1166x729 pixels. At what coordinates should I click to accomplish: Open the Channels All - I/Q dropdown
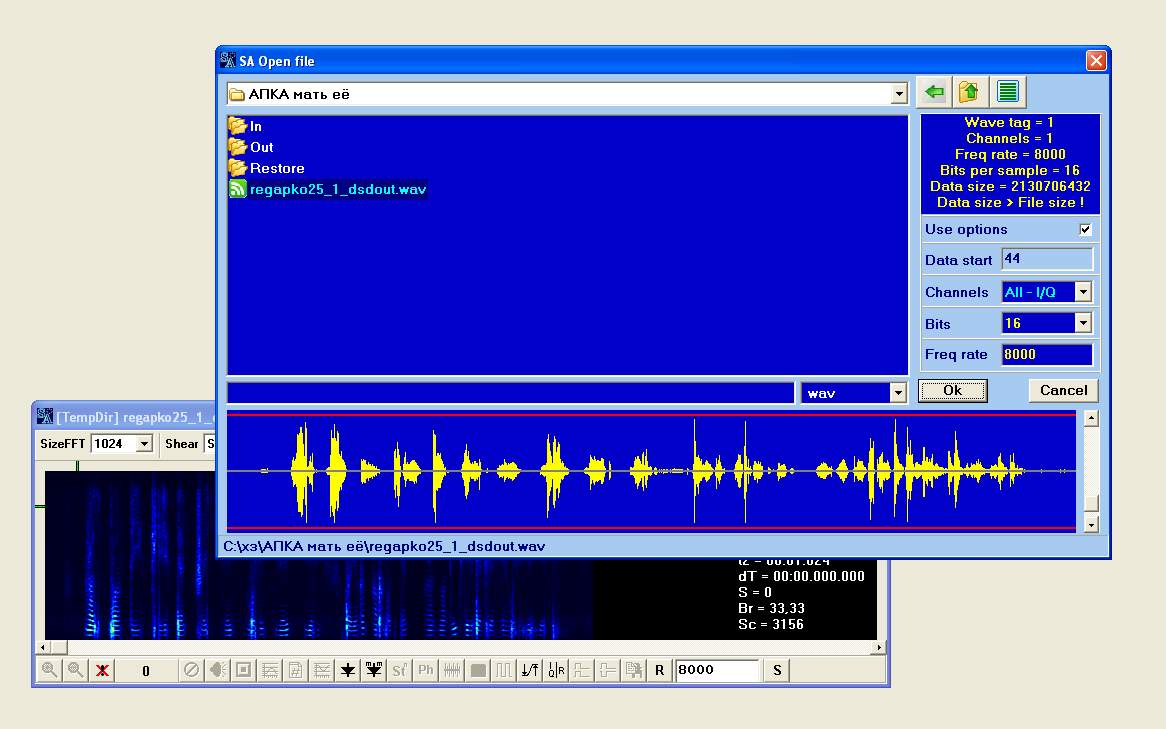[x=1083, y=292]
